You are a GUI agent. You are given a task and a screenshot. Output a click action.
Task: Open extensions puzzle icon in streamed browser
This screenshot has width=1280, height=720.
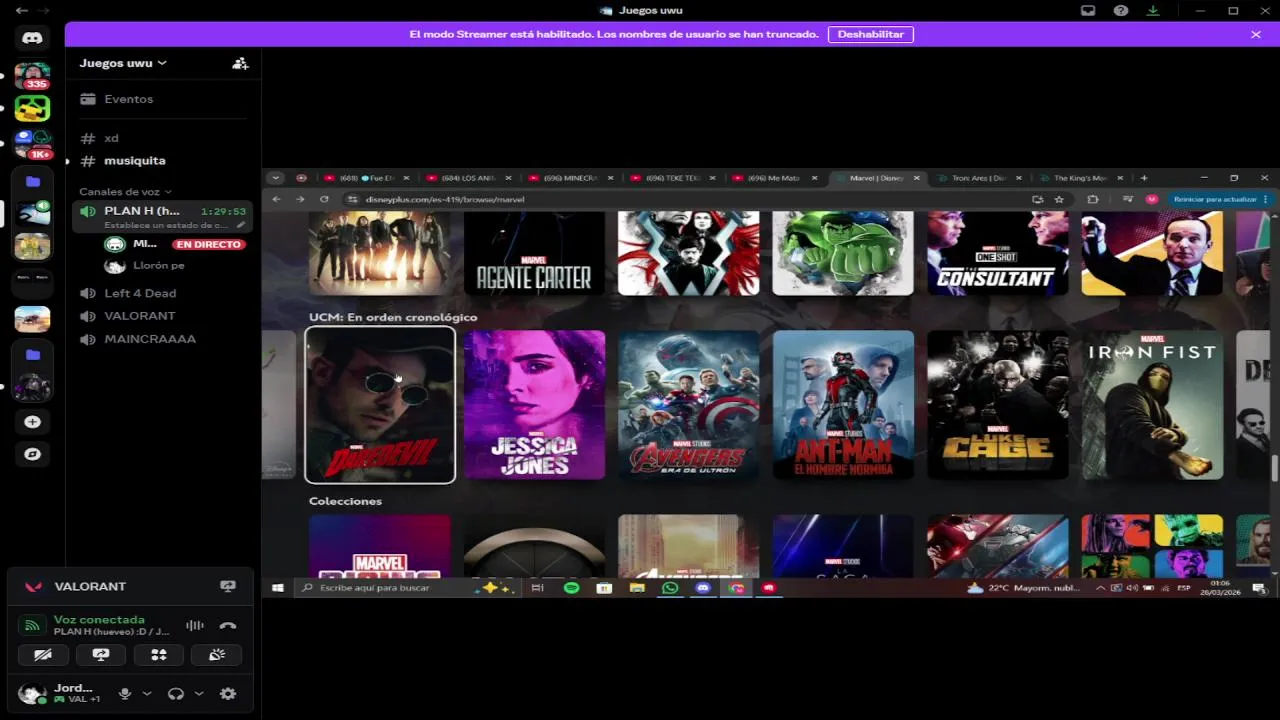pos(1092,199)
